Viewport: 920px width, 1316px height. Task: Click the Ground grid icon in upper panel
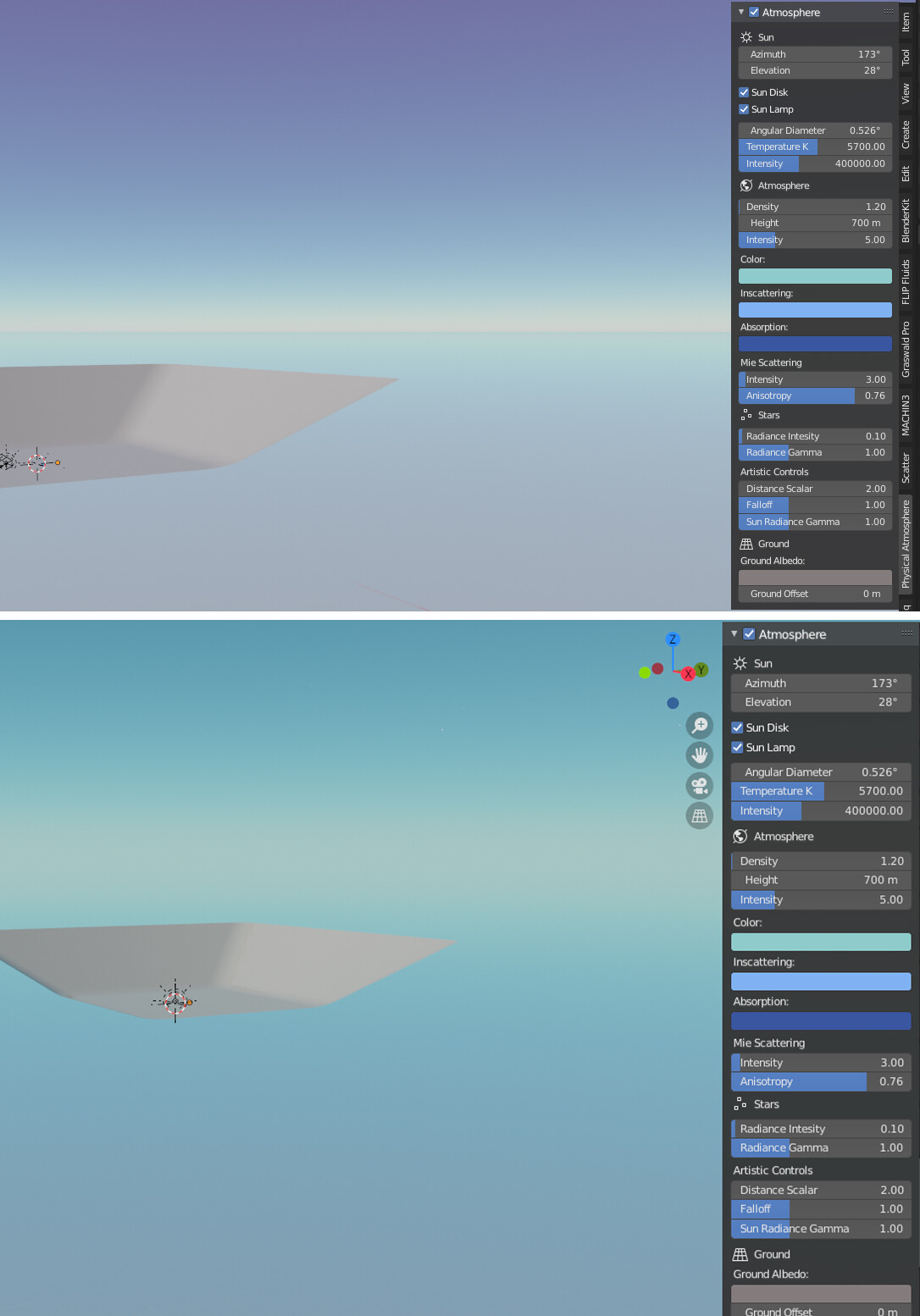746,544
